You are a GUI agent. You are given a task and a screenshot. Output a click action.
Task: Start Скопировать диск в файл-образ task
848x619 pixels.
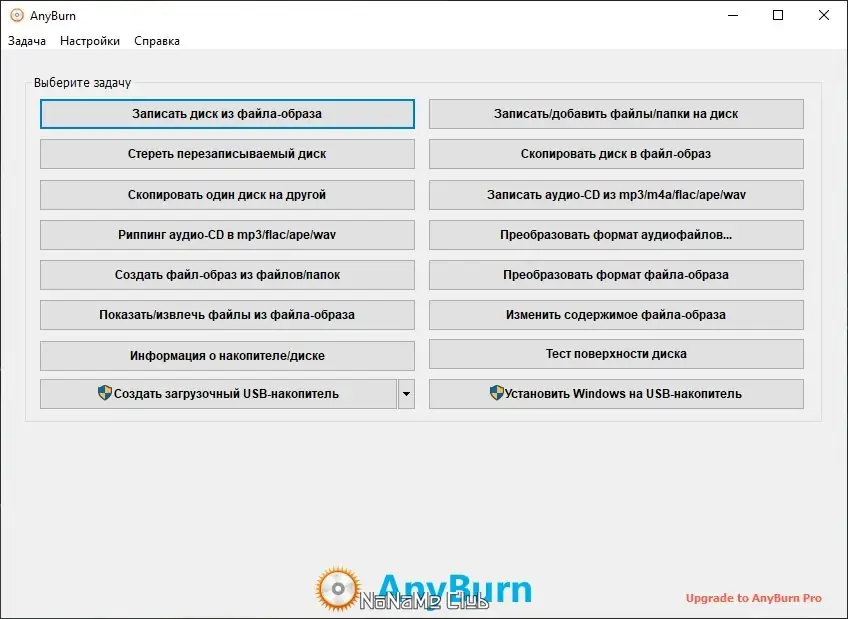[x=616, y=154]
